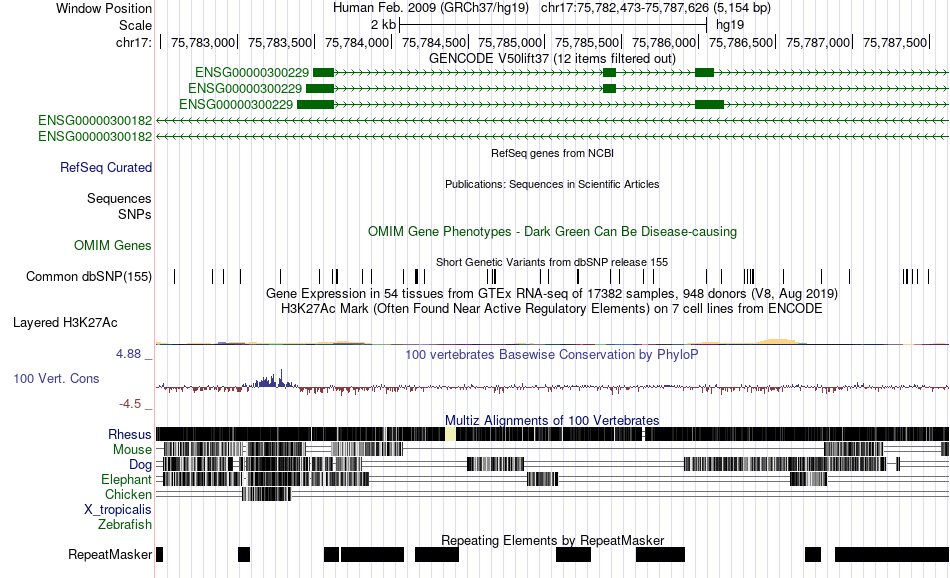Click the Chicken alignment row label
This screenshot has width=950, height=578.
(128, 494)
